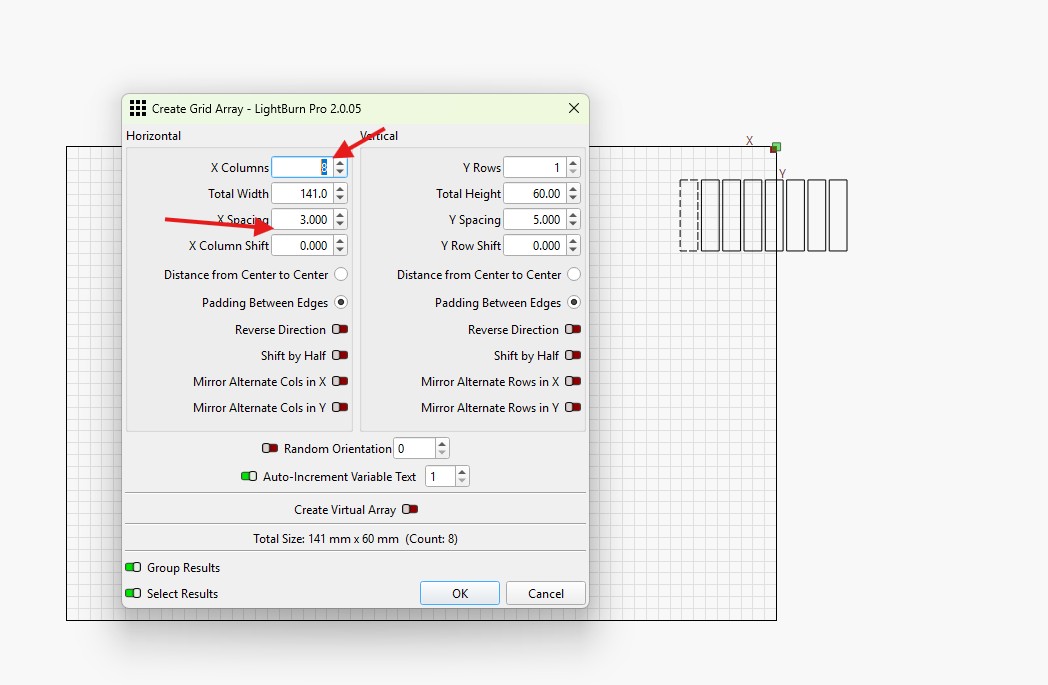Click Auto-Increment Variable Text value field

point(440,476)
